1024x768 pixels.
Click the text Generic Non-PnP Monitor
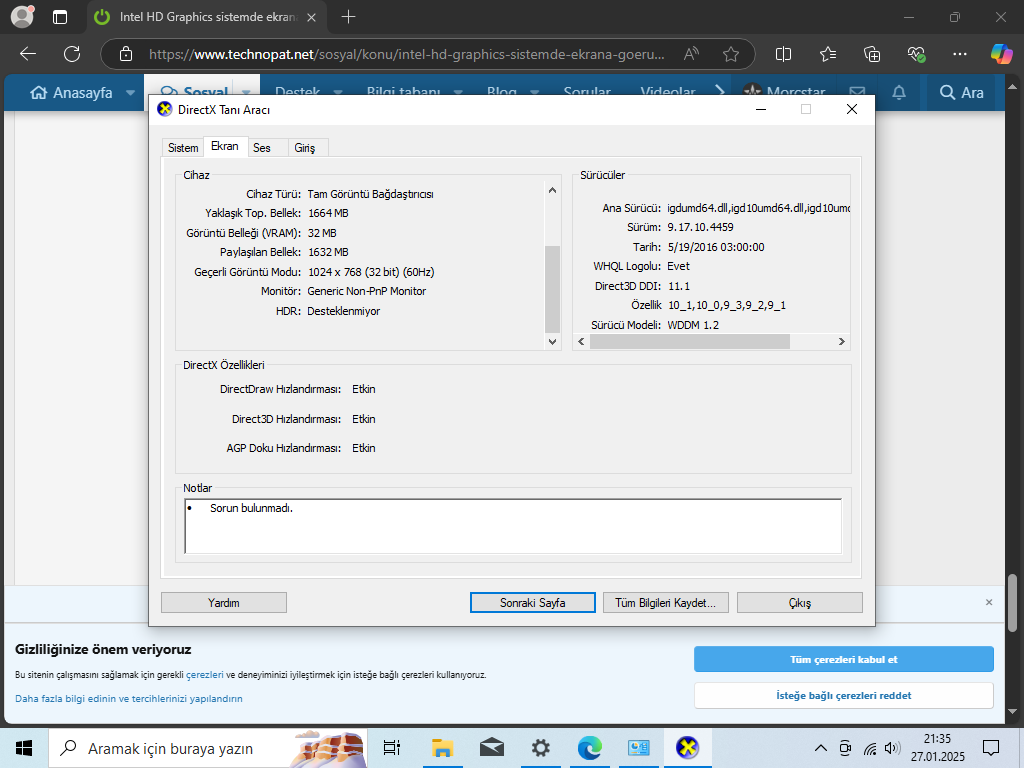point(366,291)
